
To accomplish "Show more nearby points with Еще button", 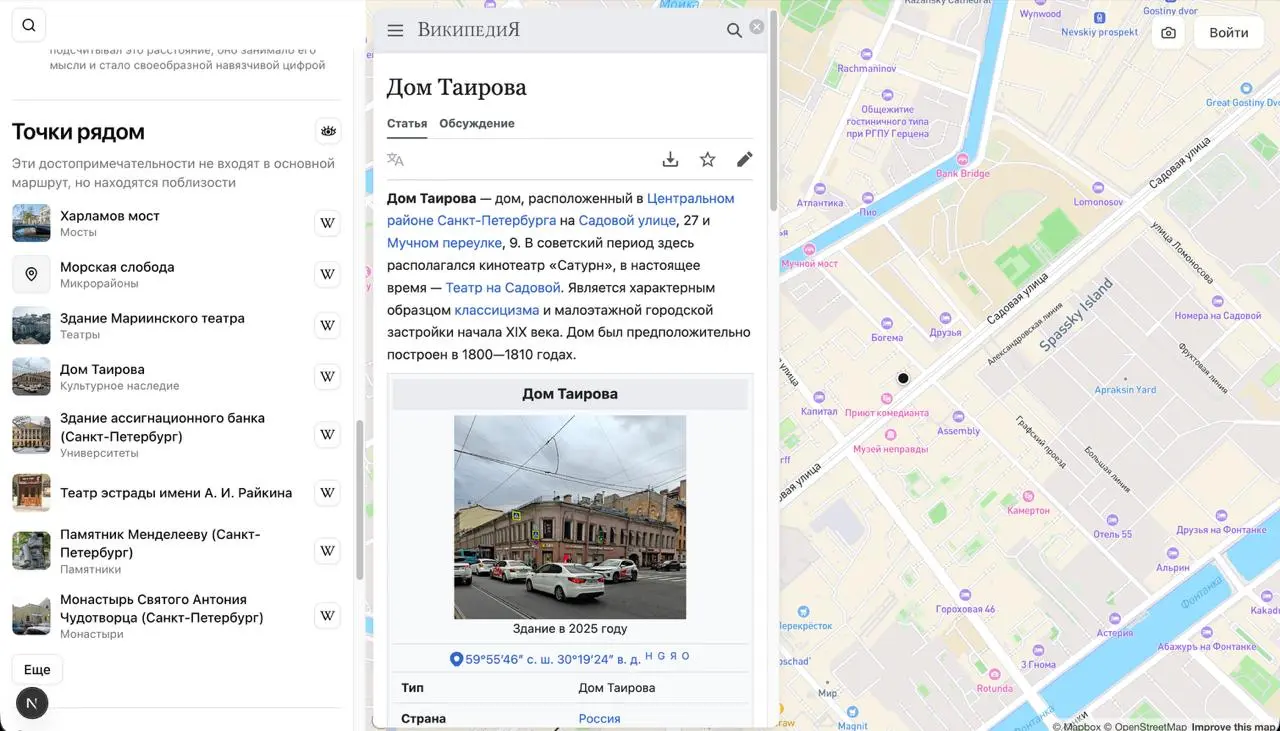I will click(37, 670).
